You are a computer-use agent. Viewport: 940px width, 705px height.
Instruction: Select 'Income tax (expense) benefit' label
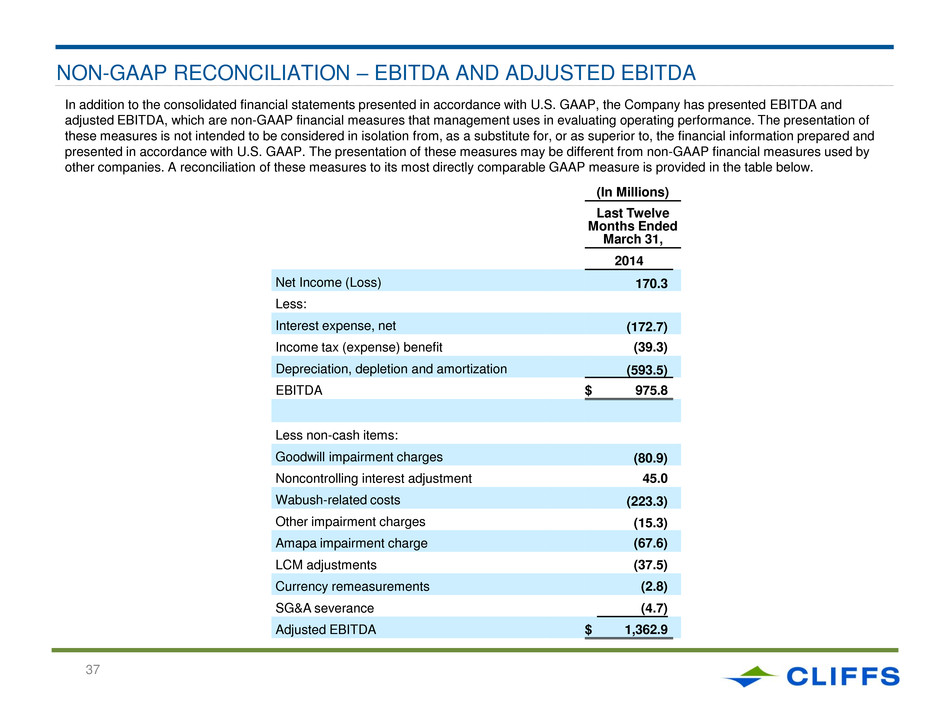click(x=358, y=347)
